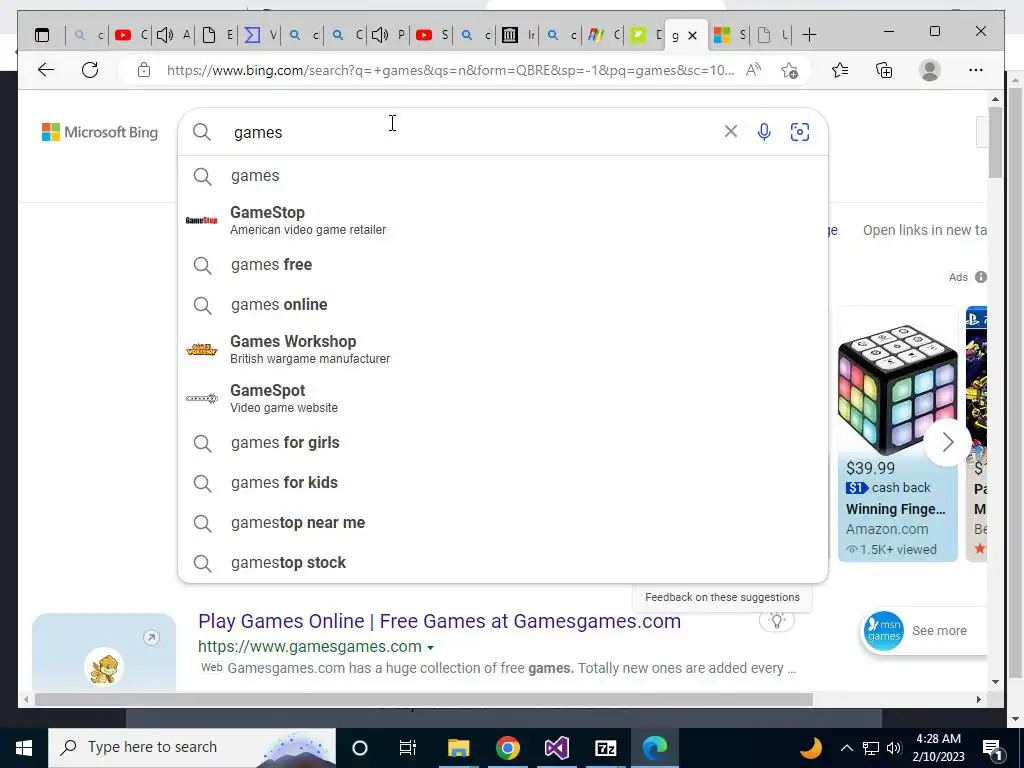Select 'gamestop near me' suggestion
1024x768 pixels.
coord(503,522)
